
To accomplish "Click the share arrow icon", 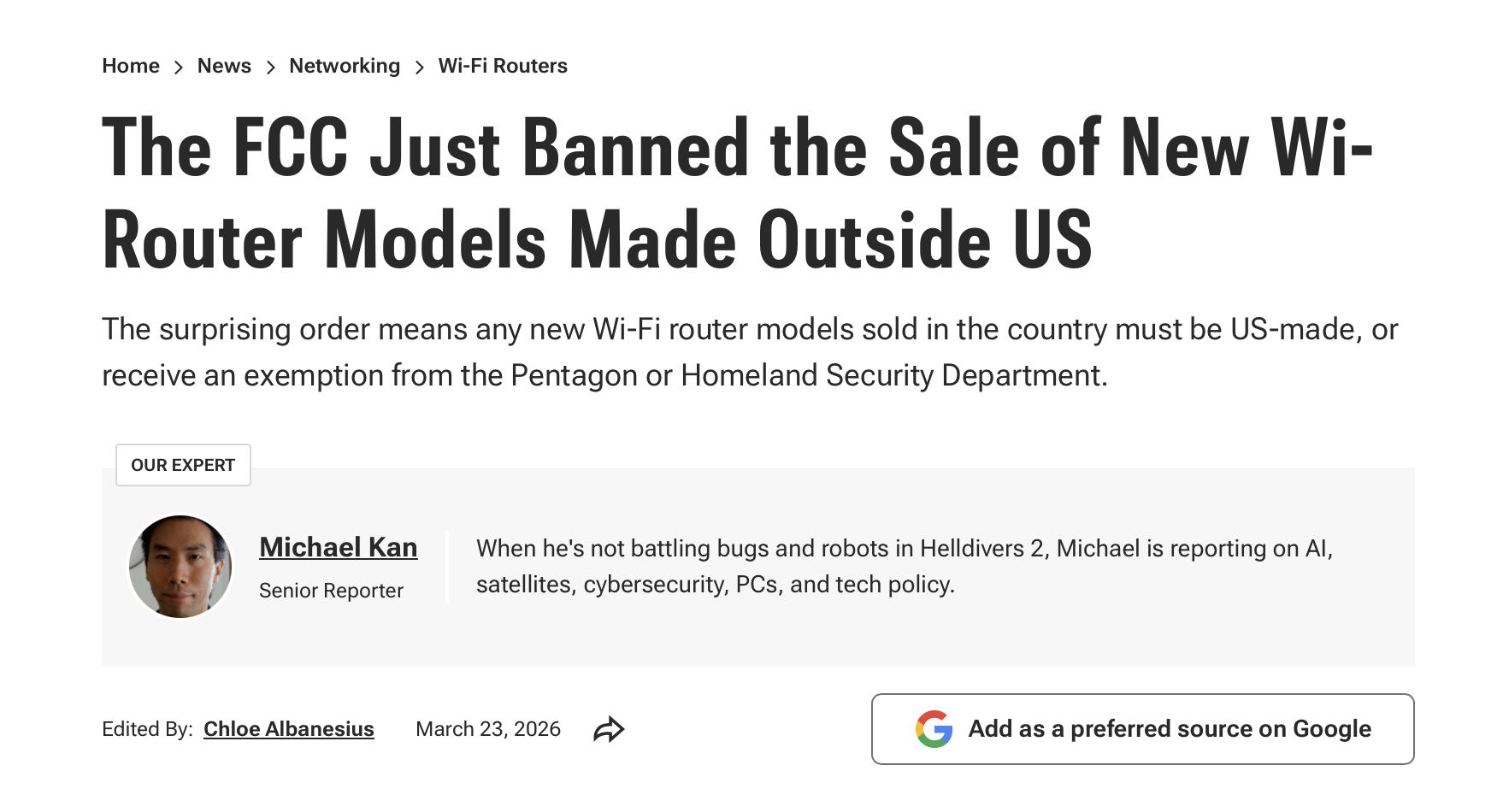I will tap(610, 729).
